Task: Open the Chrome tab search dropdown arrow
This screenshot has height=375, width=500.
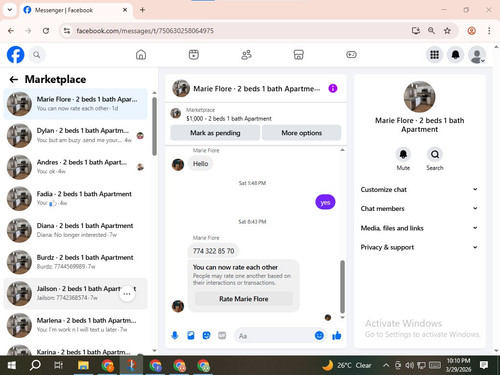Action: pos(10,10)
